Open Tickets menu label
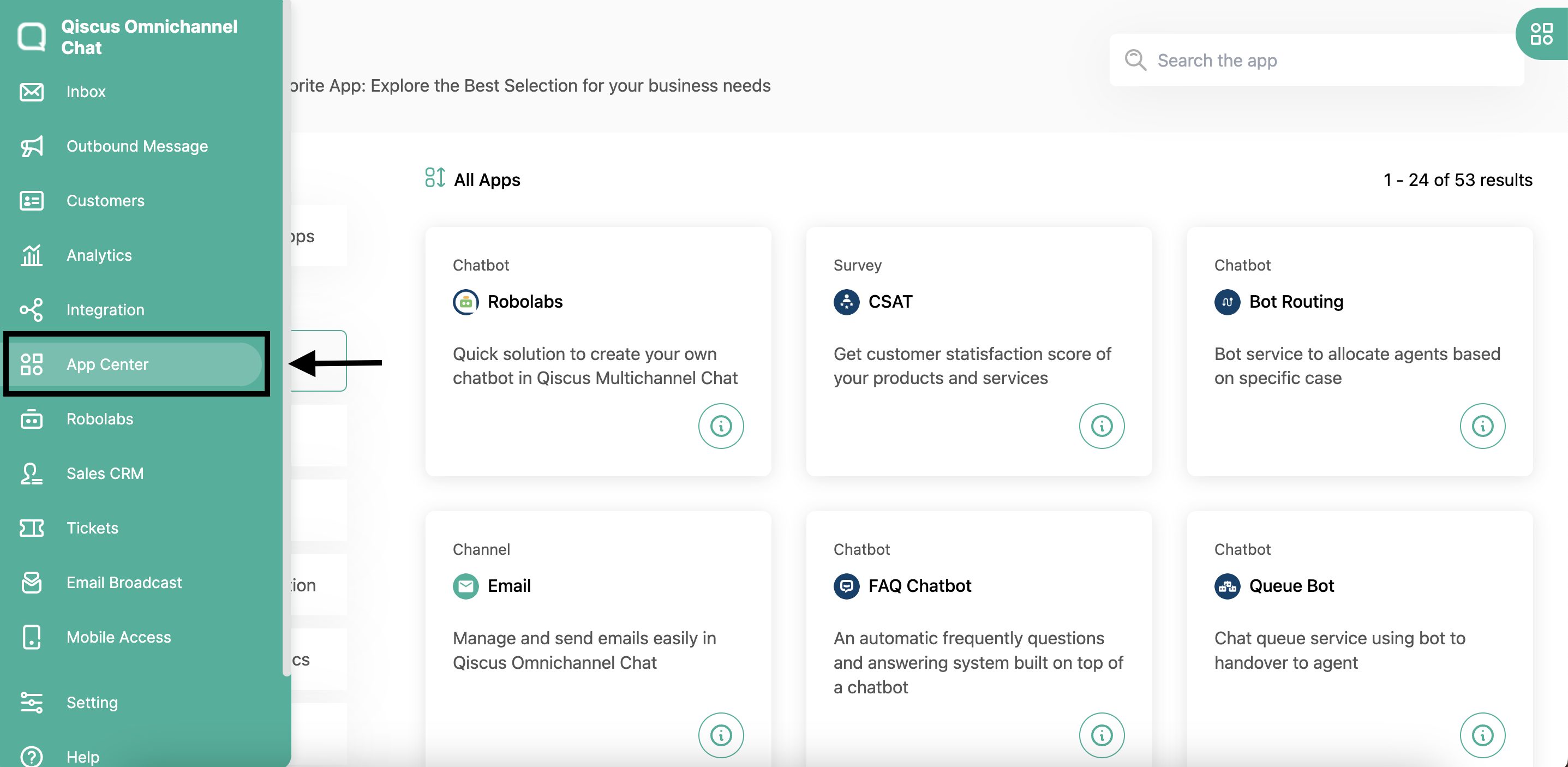1568x767 pixels. 93,528
